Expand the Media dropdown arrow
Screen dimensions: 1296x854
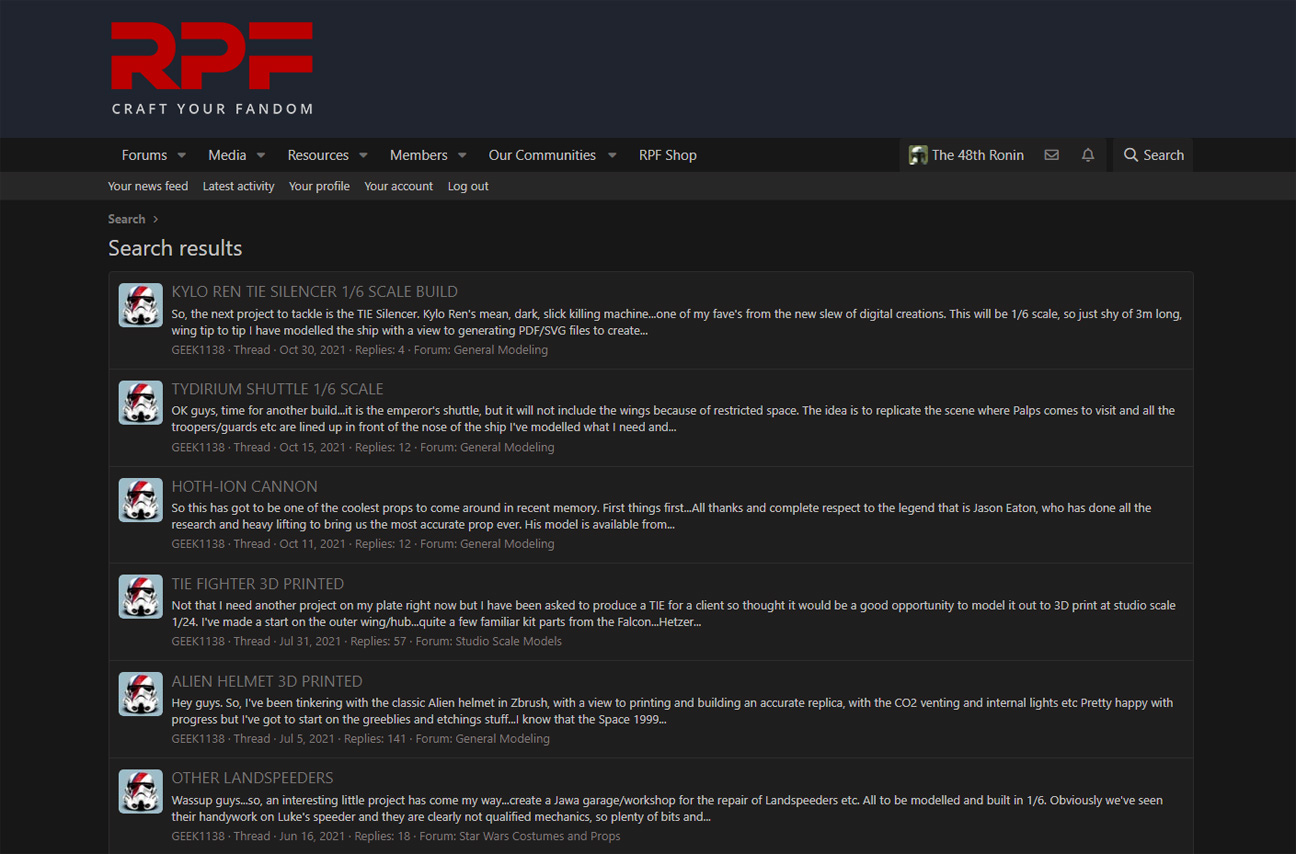pyautogui.click(x=261, y=155)
